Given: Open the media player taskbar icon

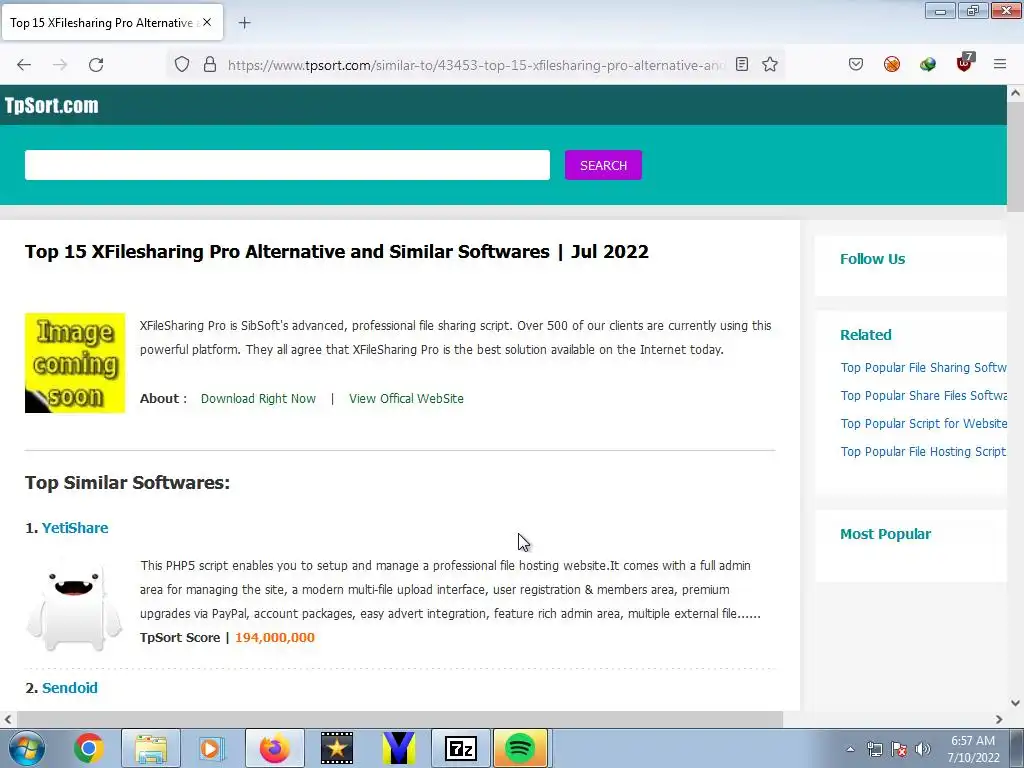Looking at the screenshot, I should (212, 748).
